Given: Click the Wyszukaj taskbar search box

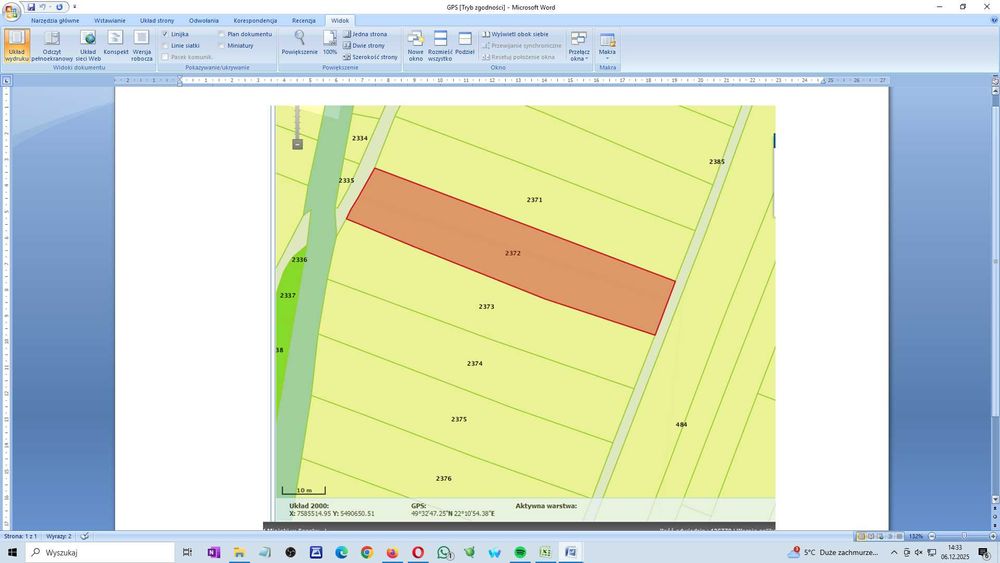Looking at the screenshot, I should 99,552.
